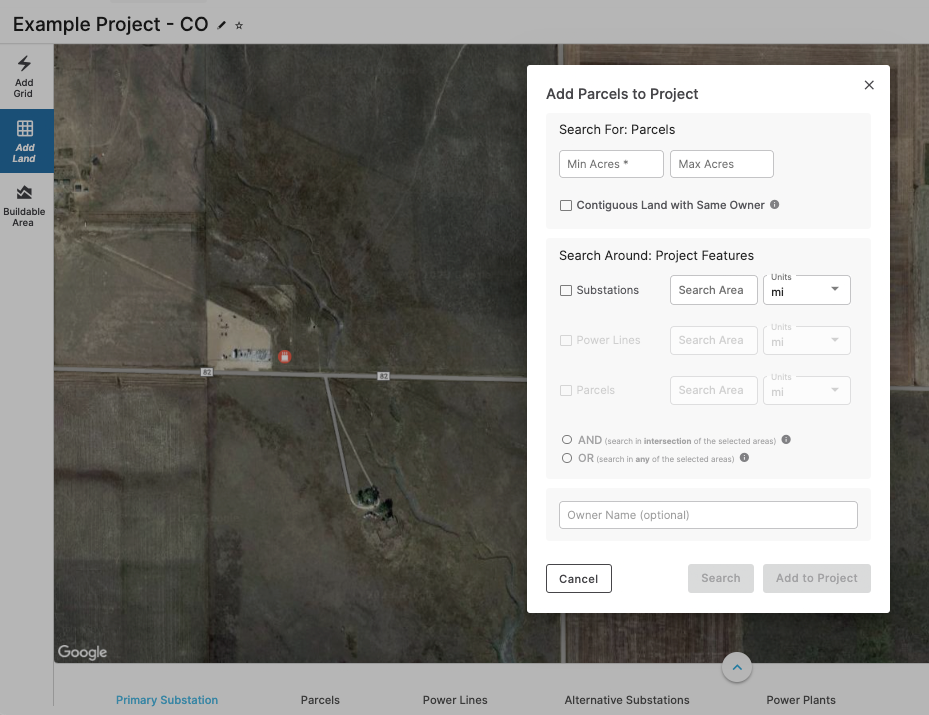929x715 pixels.
Task: Cancel the Add Parcels dialog
Action: (x=578, y=578)
